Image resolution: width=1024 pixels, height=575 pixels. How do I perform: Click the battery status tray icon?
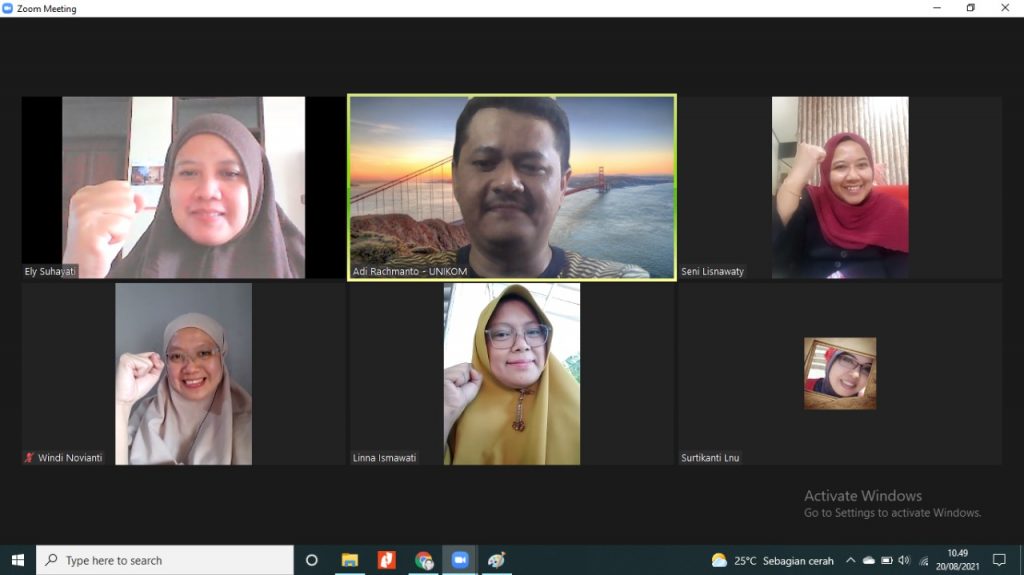[x=887, y=560]
